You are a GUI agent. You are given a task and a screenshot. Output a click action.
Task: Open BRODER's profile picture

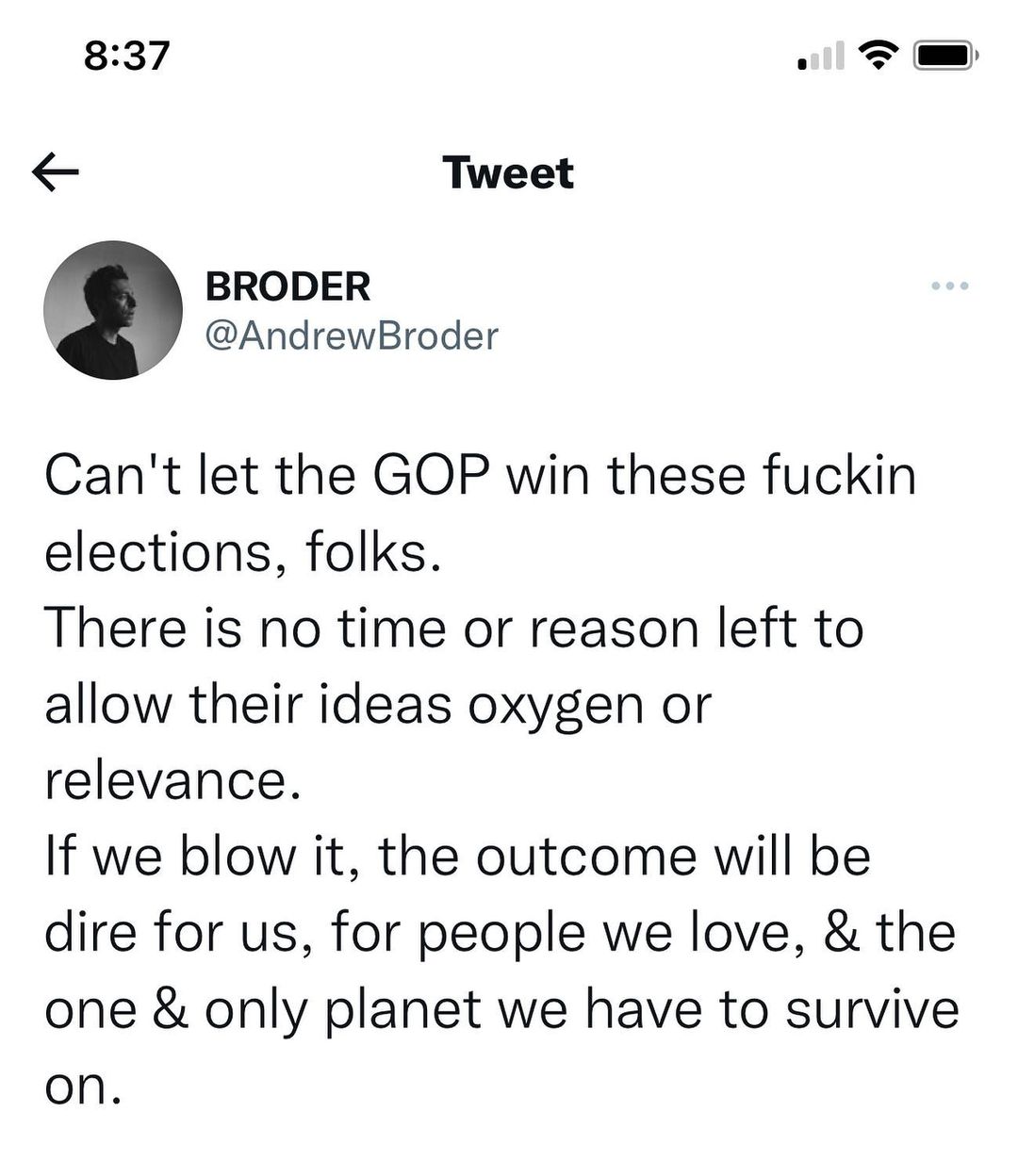pos(113,310)
